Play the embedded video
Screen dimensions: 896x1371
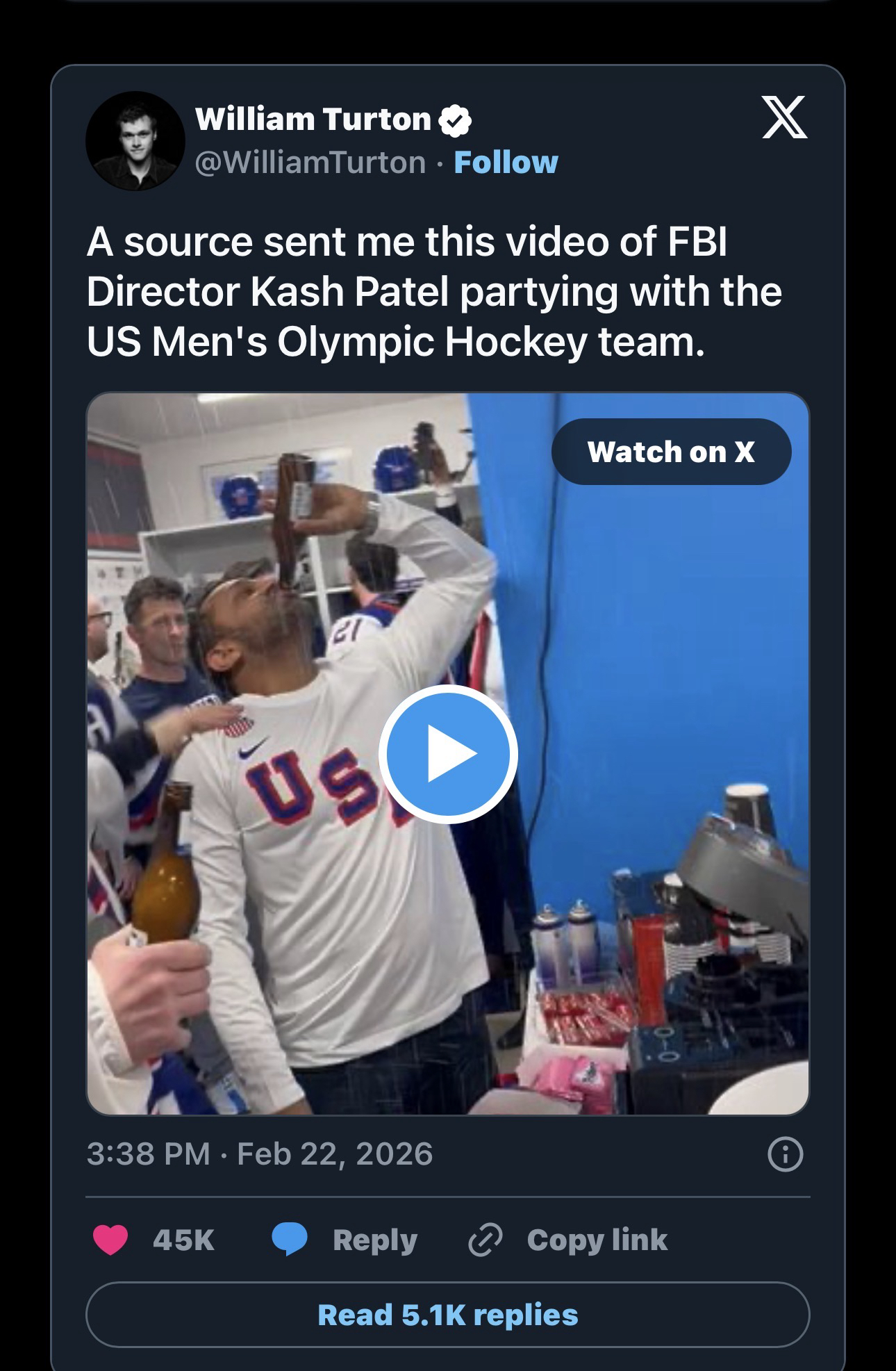pyautogui.click(x=448, y=754)
